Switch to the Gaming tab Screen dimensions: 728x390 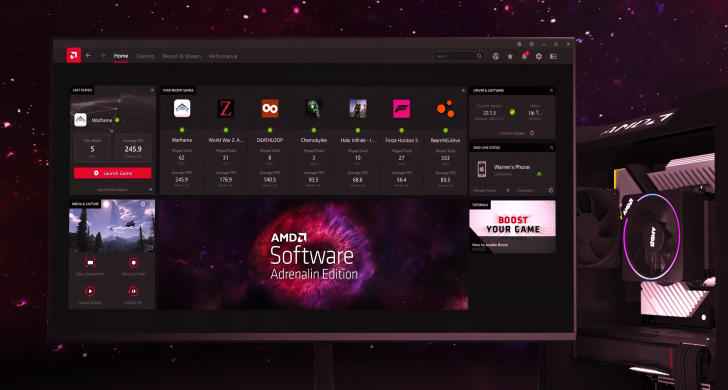point(145,56)
